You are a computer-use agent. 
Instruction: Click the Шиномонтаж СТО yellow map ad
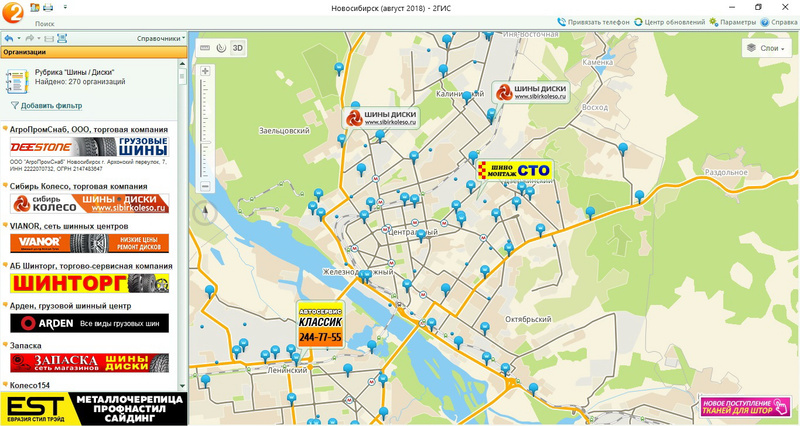(515, 170)
